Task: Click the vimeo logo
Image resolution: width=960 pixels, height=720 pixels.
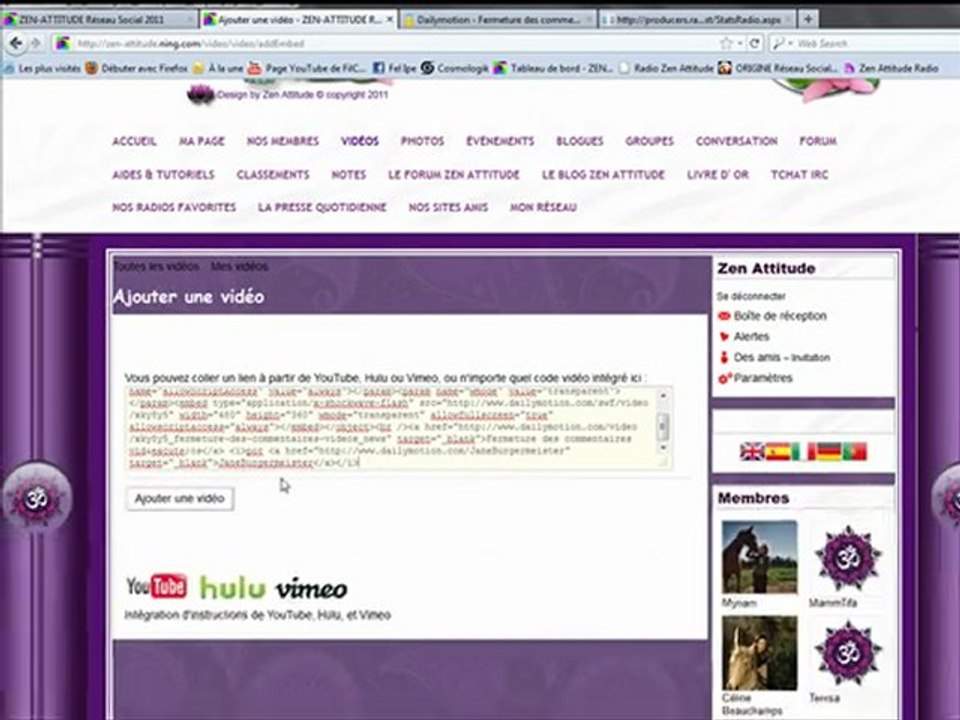Action: (x=311, y=589)
